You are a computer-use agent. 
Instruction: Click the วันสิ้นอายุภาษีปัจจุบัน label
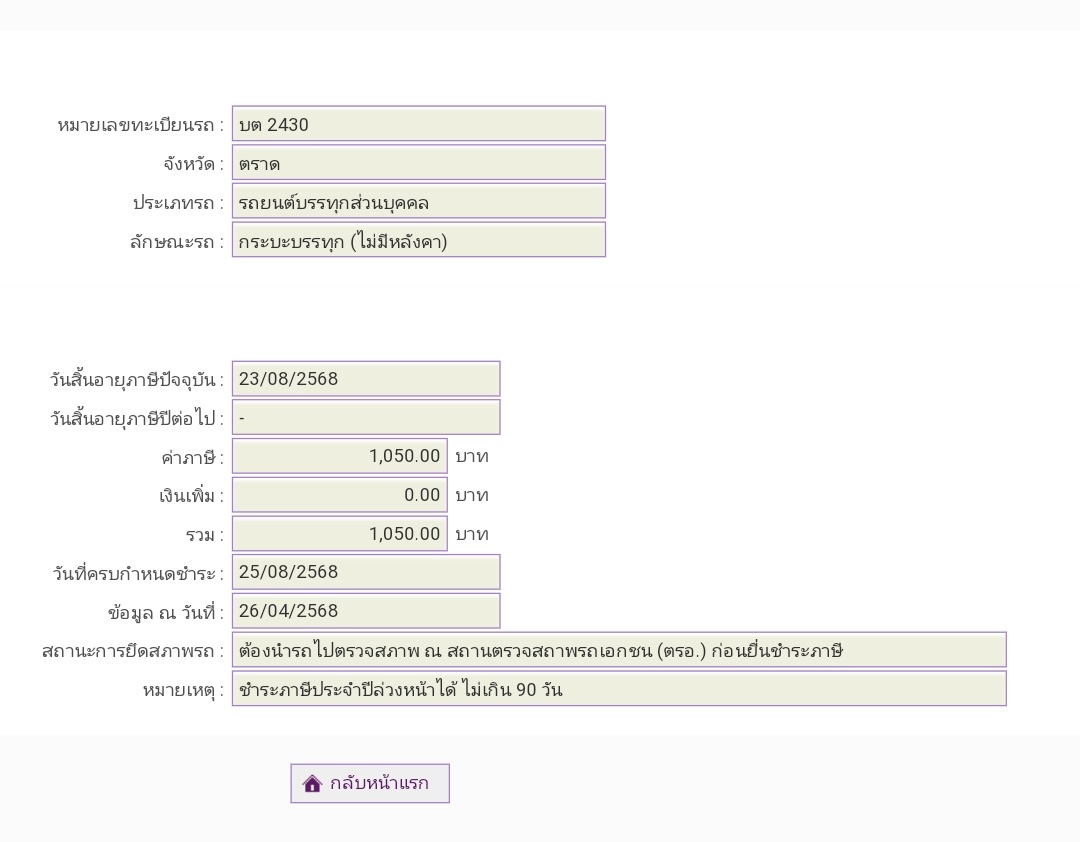point(136,380)
